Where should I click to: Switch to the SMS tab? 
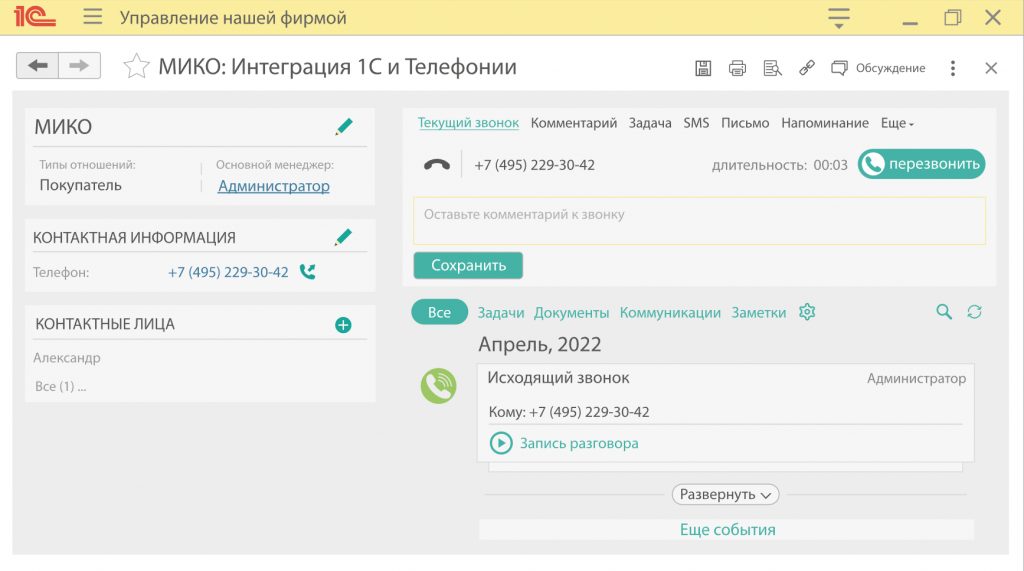point(696,123)
